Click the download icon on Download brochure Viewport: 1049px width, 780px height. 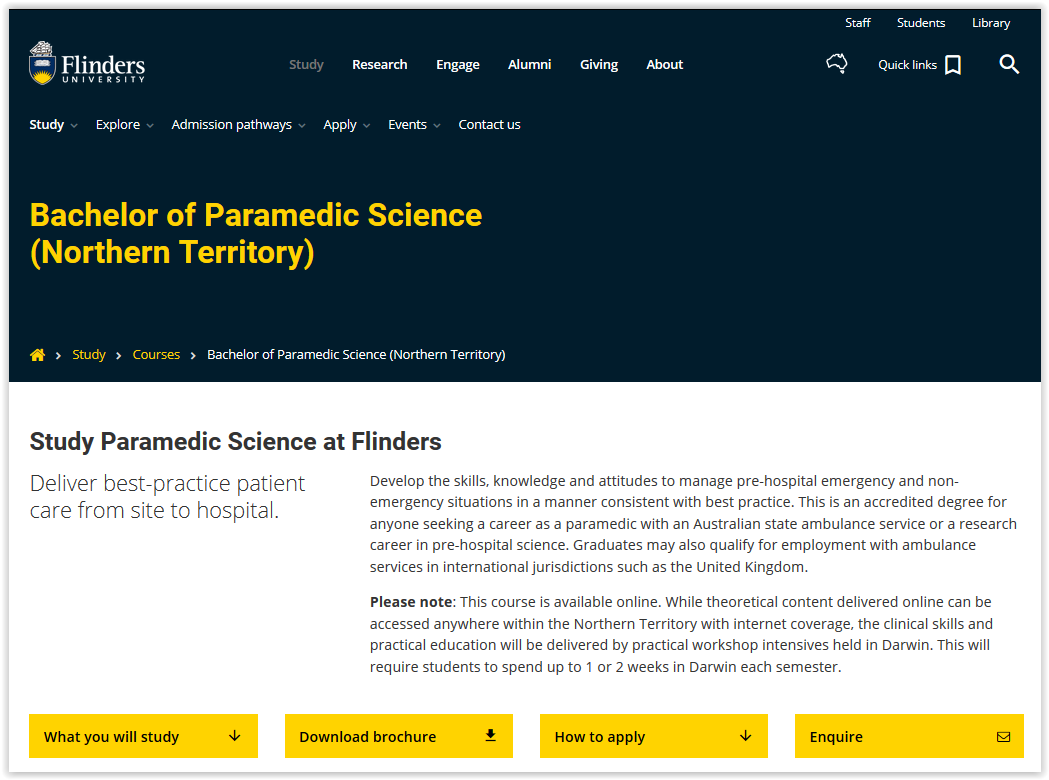tap(490, 735)
